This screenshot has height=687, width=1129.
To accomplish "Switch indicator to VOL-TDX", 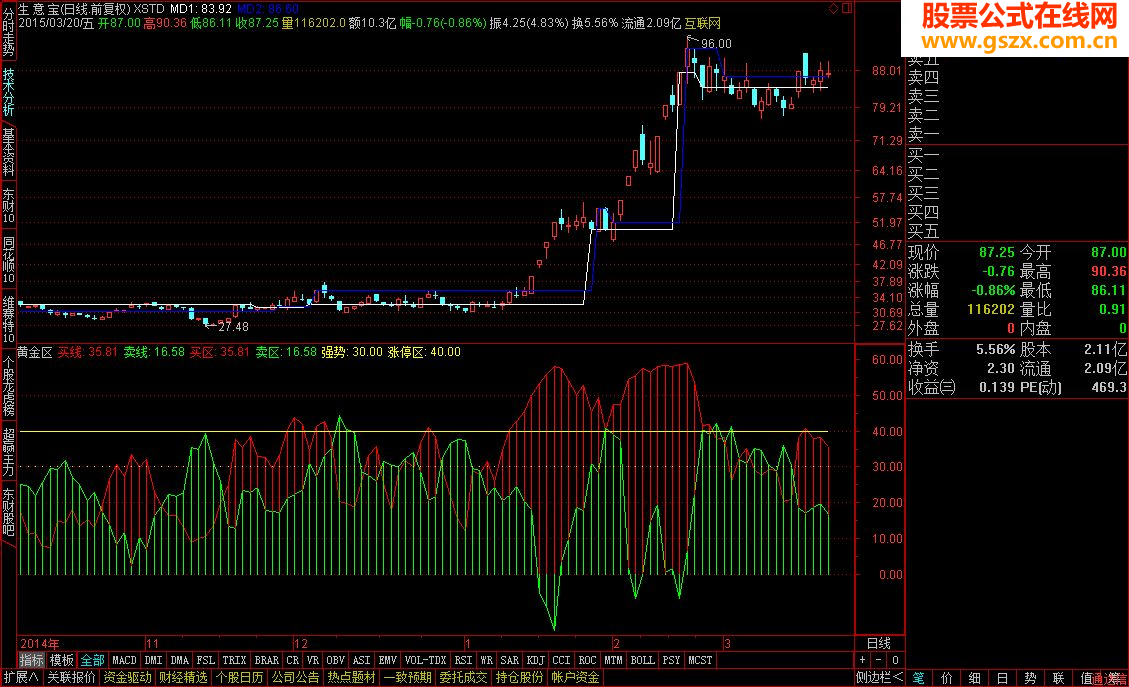I will click(x=426, y=660).
